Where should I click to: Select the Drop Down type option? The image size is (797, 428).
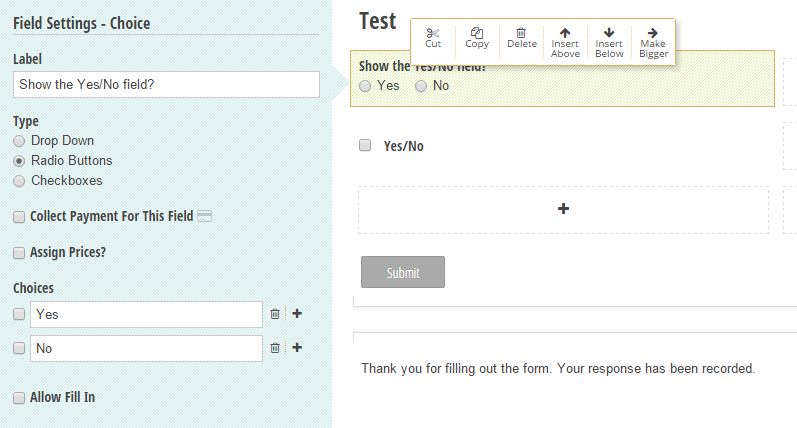coord(19,141)
